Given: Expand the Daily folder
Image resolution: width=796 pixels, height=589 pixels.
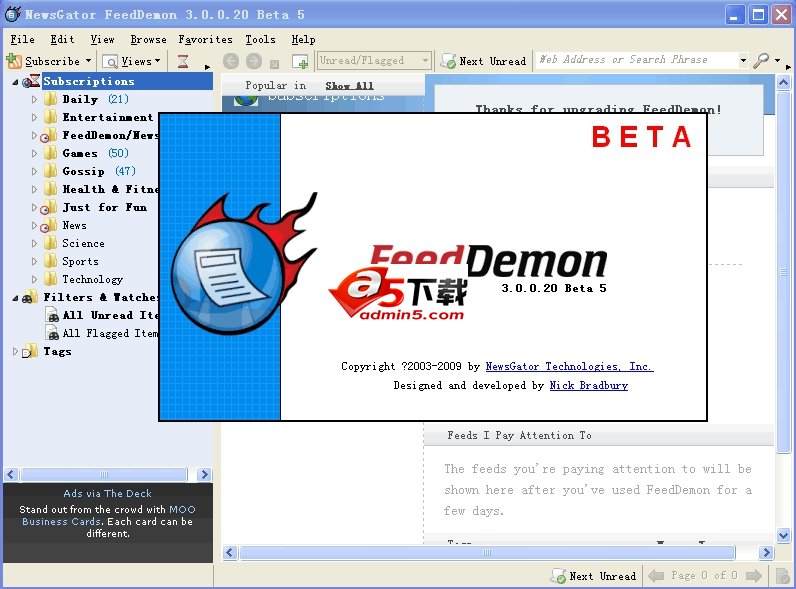Looking at the screenshot, I should [34, 100].
